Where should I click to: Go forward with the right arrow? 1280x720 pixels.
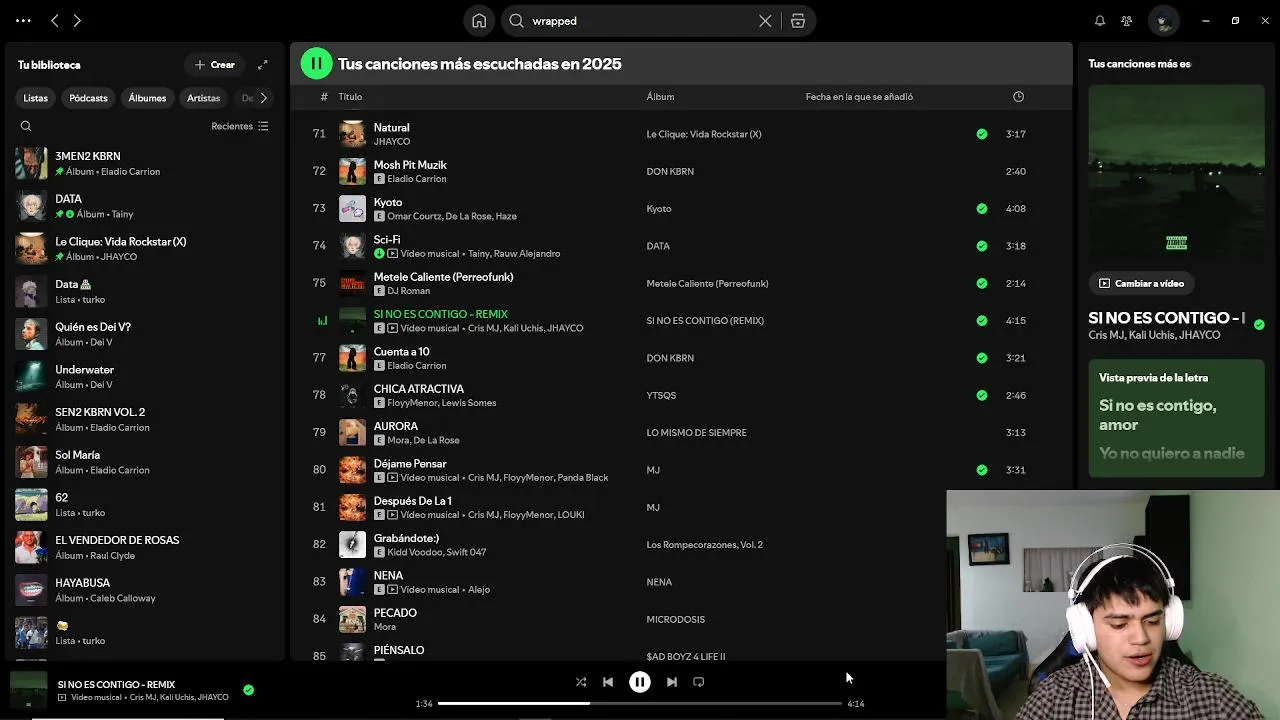[77, 20]
